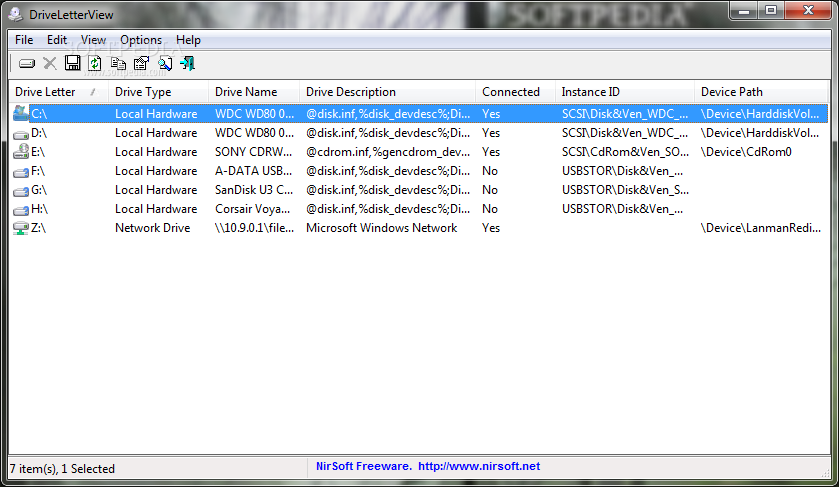This screenshot has width=839, height=487.
Task: Select the F:\ drive letter text
Action: (38, 171)
